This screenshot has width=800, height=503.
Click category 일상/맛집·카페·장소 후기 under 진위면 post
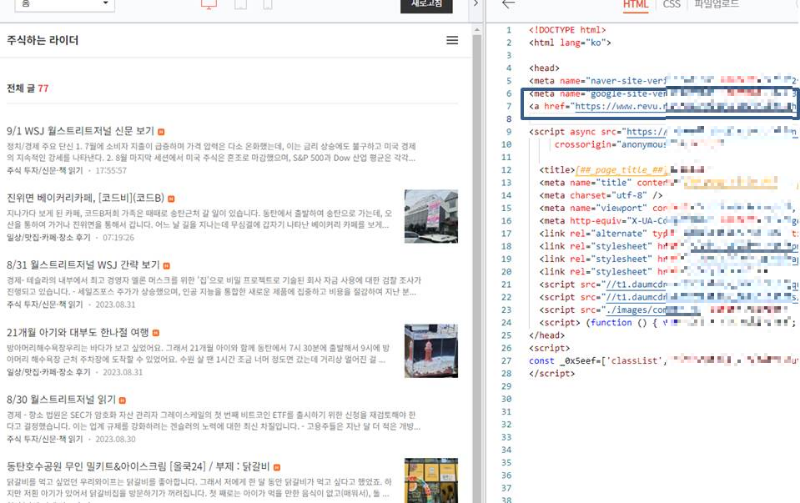pyautogui.click(x=48, y=237)
